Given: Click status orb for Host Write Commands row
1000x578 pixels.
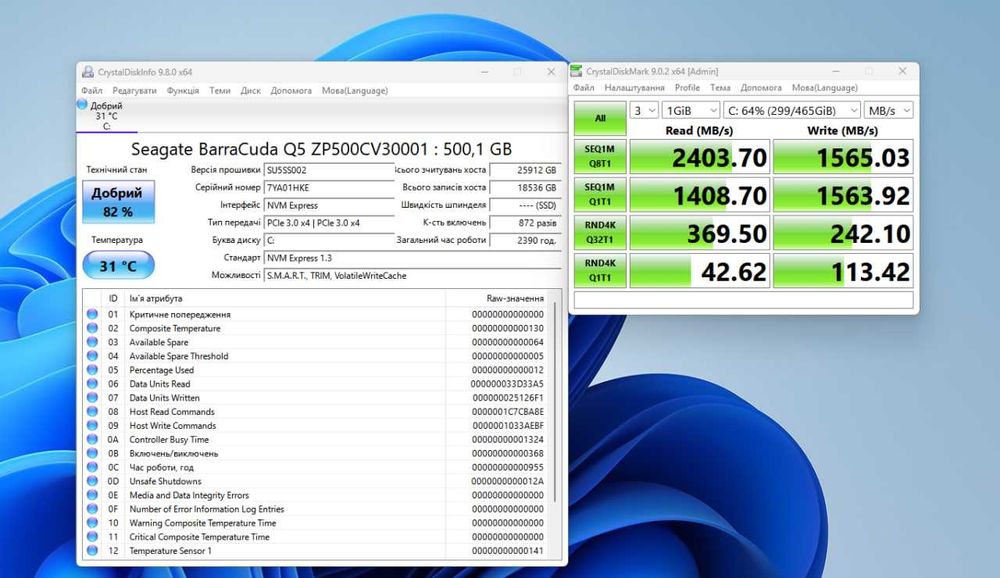Looking at the screenshot, I should coord(92,426).
